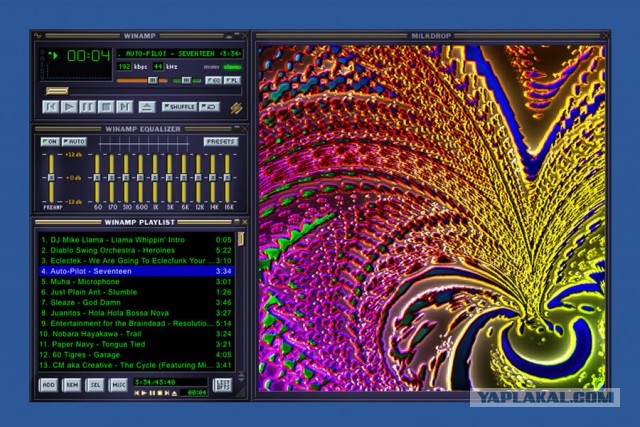Image resolution: width=640 pixels, height=427 pixels.
Task: Select track 3 Eclectek - We Are Going
Action: click(136, 261)
